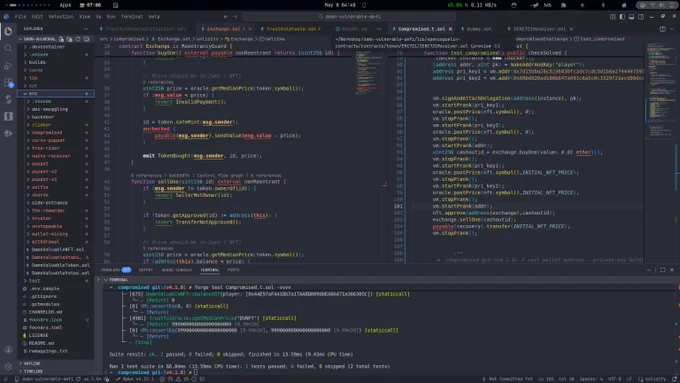
Task: Open the Accounts icon in activity bar
Action: (8, 350)
